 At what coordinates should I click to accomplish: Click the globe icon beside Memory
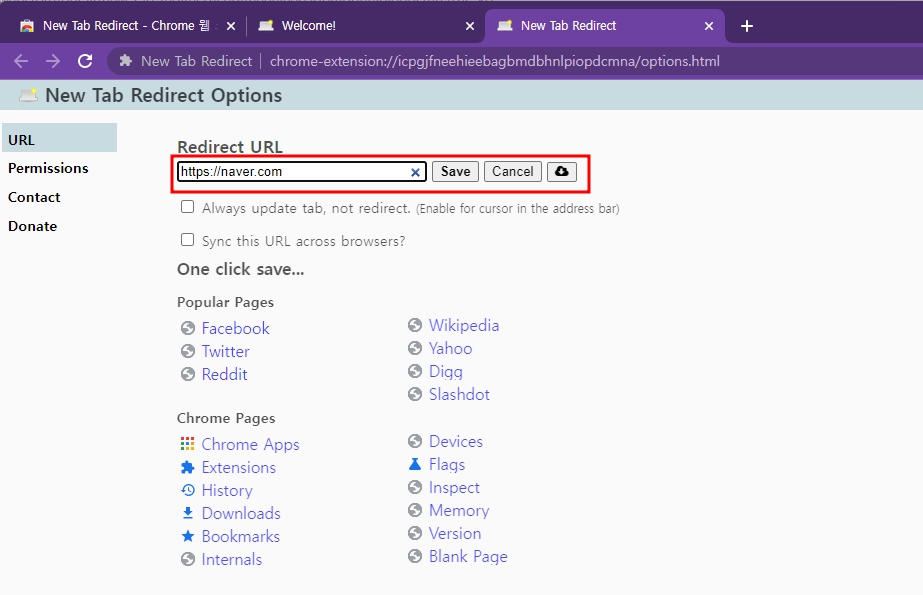click(415, 510)
